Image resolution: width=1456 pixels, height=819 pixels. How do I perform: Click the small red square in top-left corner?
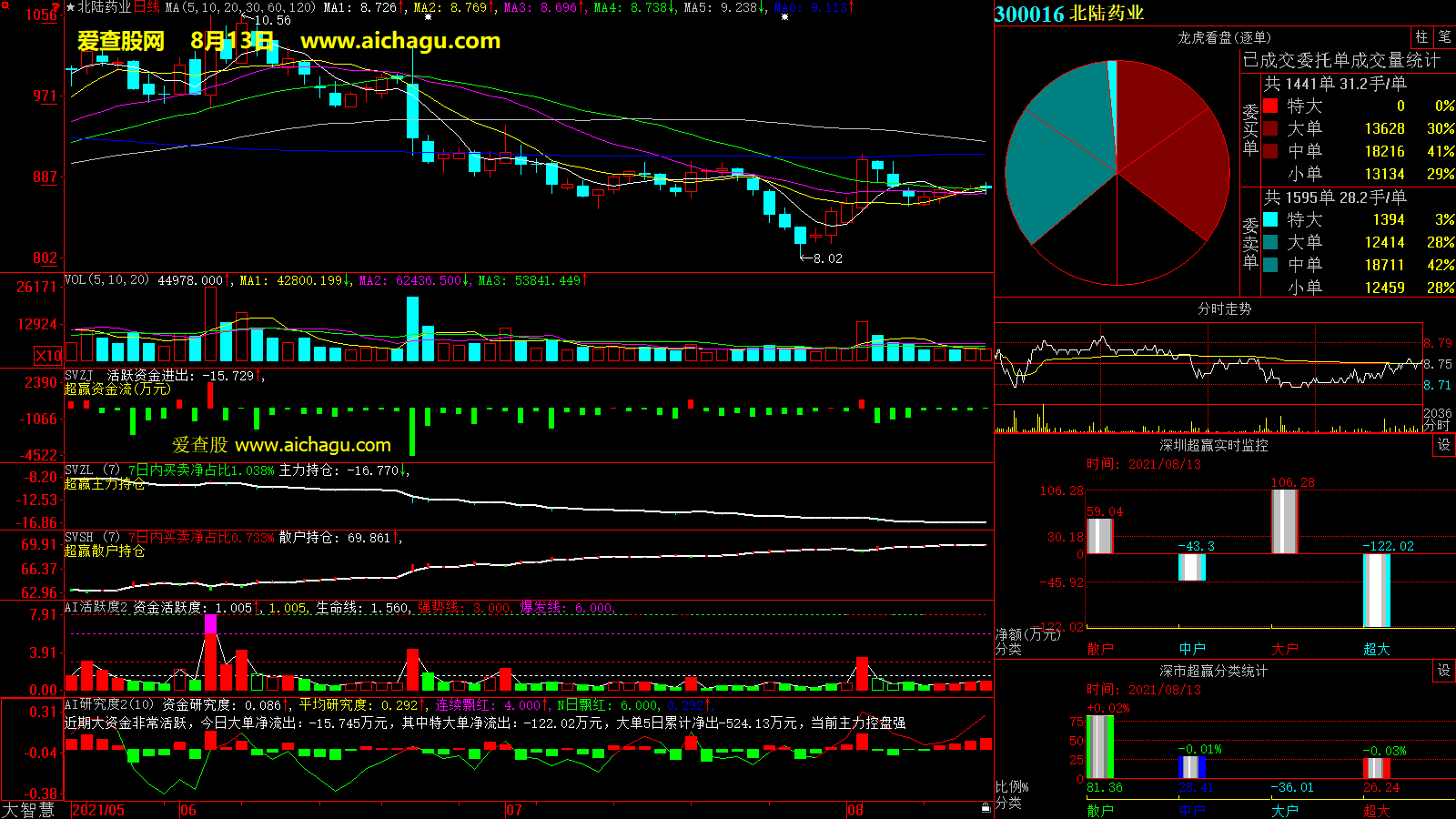(x=5, y=5)
